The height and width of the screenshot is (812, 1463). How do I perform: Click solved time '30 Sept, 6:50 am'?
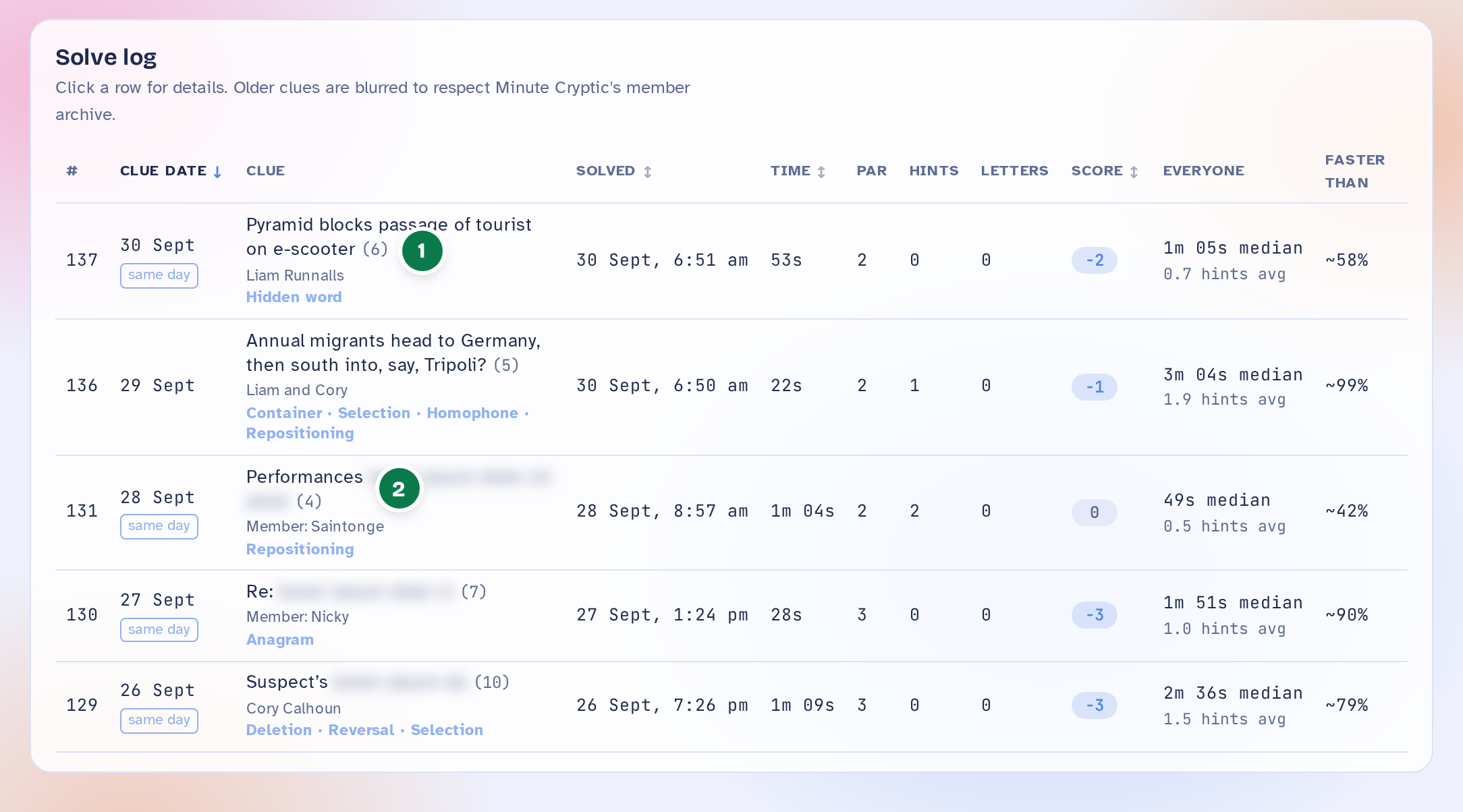[662, 386]
